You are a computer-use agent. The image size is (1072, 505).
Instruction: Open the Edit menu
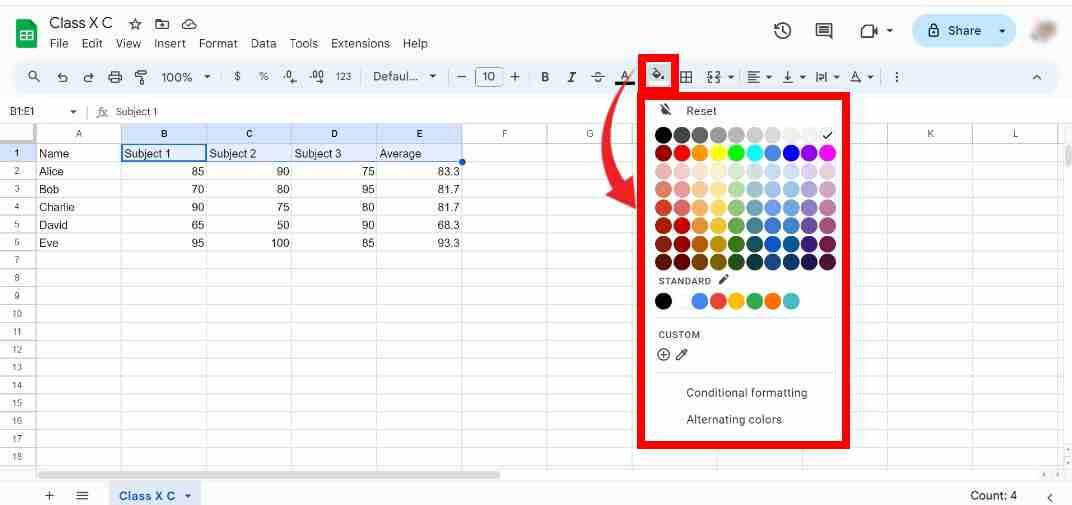92,44
